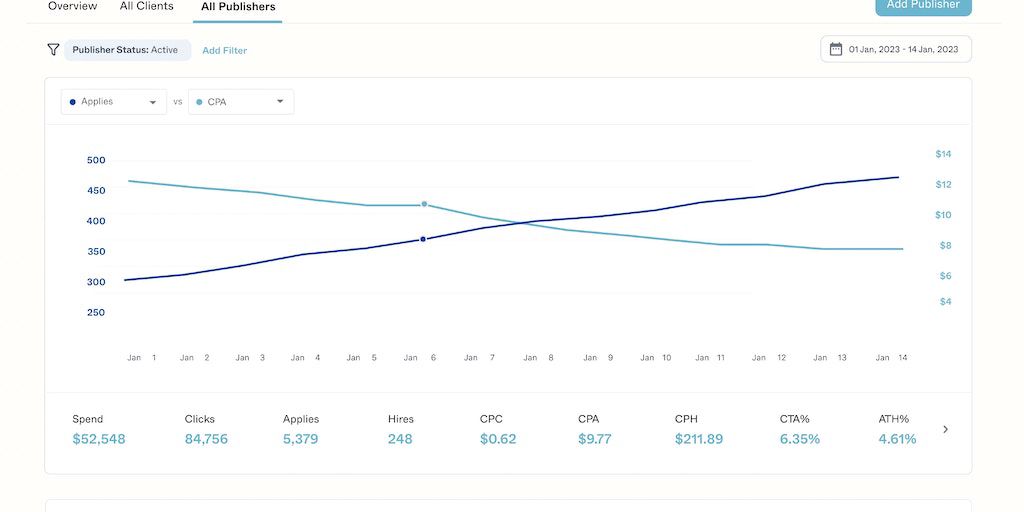The width and height of the screenshot is (1024, 512).
Task: Expand the CPA metric dropdown
Action: point(279,102)
